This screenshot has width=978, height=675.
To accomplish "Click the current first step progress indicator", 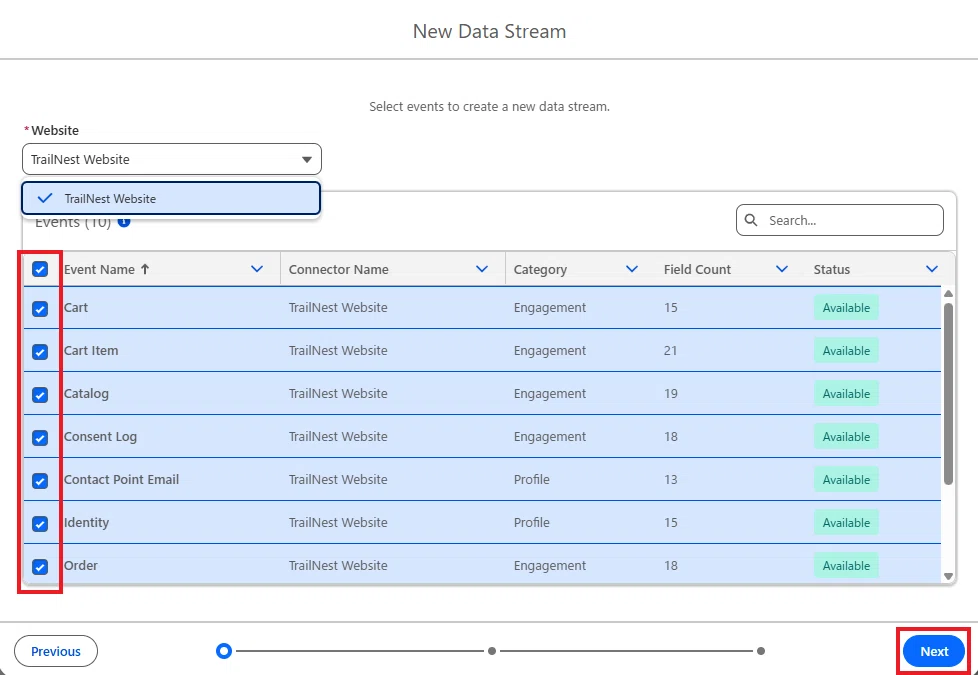I will pos(224,651).
